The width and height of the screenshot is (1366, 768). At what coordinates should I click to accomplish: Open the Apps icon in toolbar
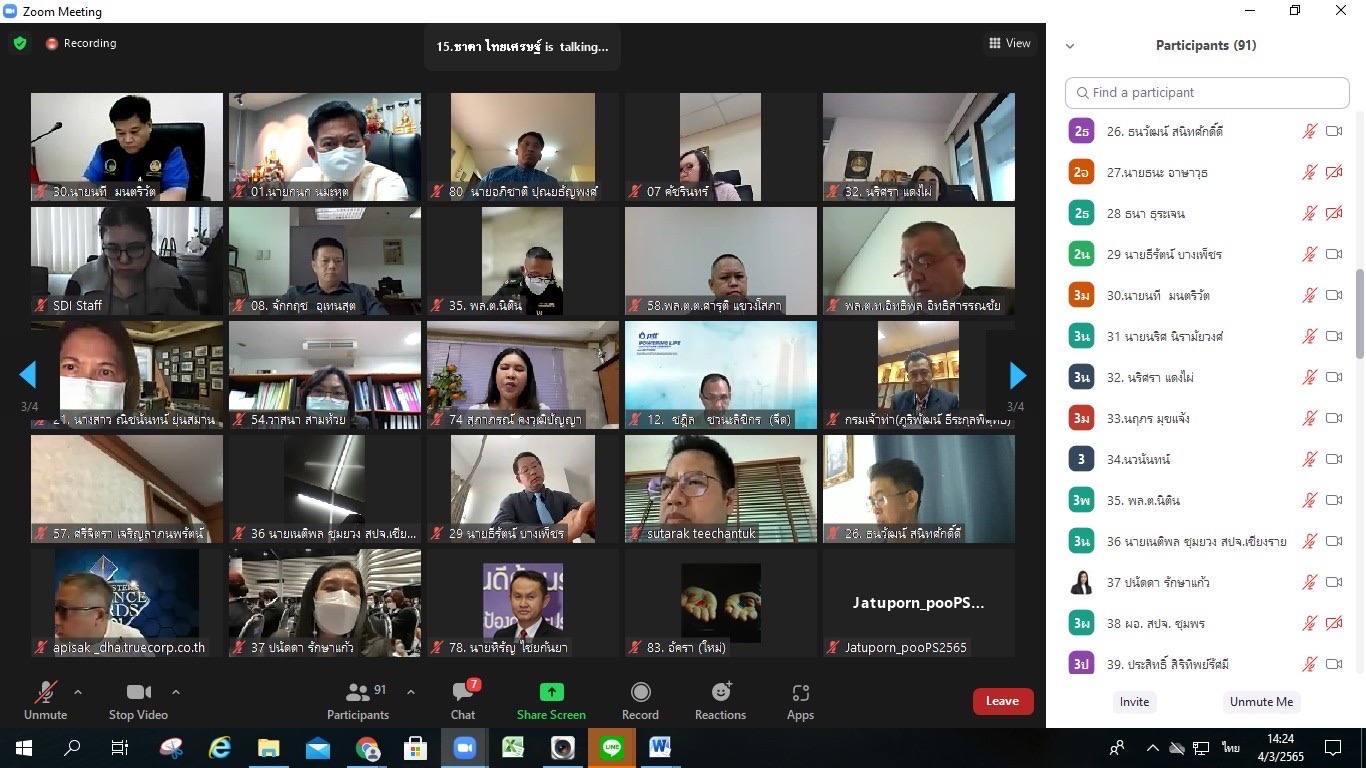click(800, 693)
